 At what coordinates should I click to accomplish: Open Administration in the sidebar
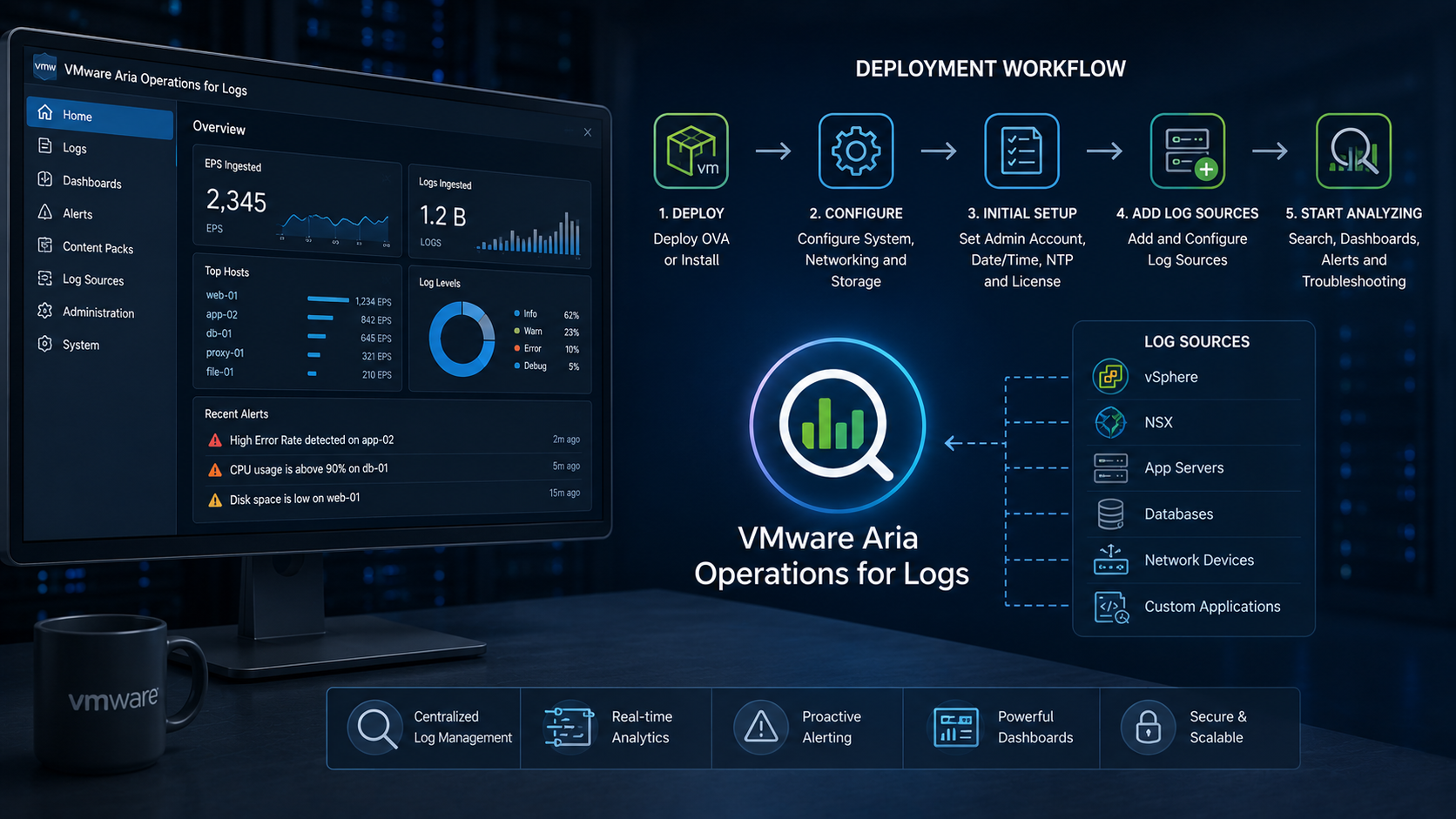(100, 312)
